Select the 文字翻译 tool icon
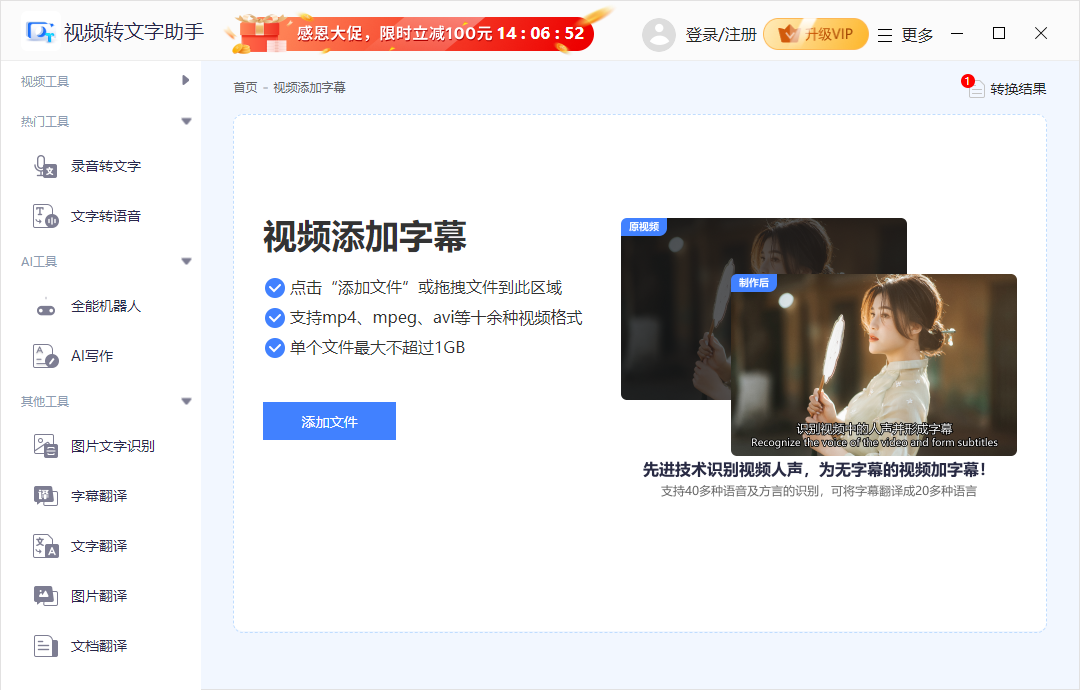This screenshot has width=1080, height=690. point(46,546)
